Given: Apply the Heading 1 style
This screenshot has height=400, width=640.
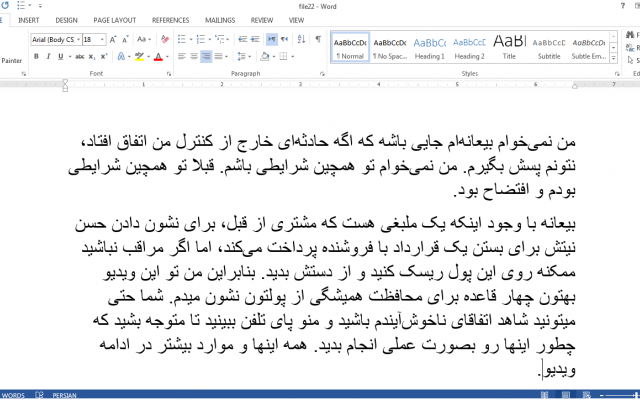Looking at the screenshot, I should point(429,48).
